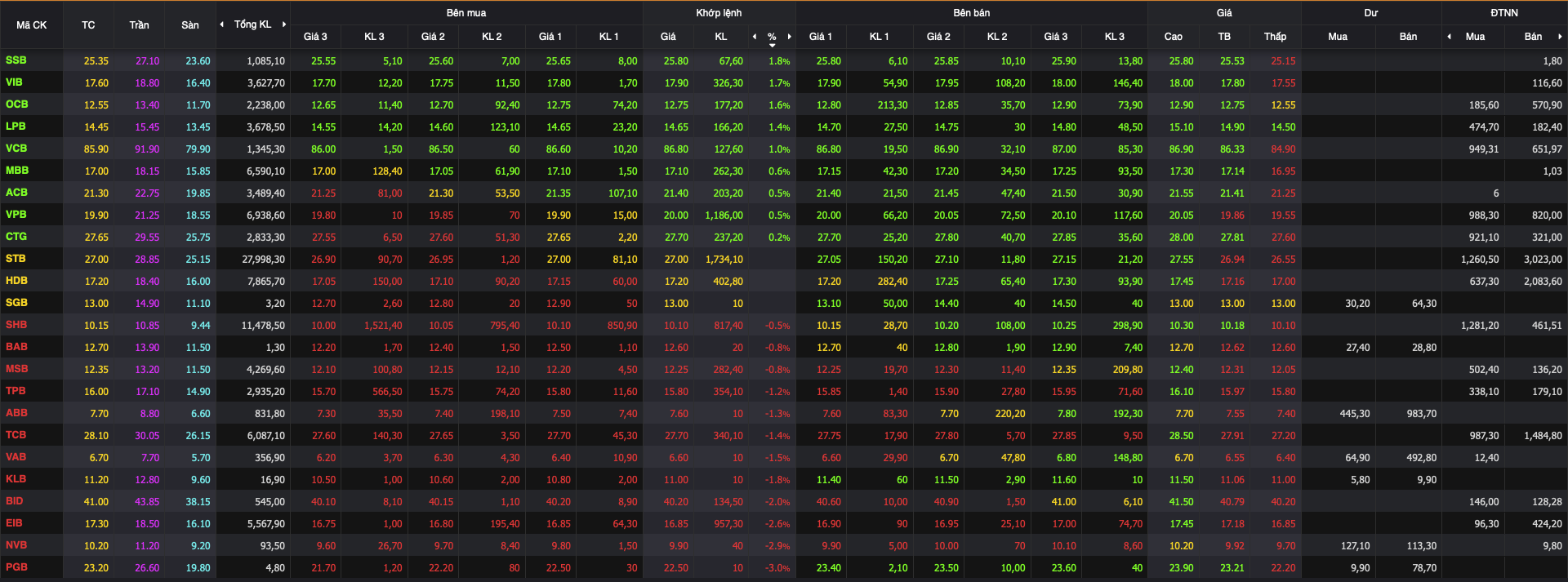Click the TB column header
This screenshot has width=1568, height=582.
click(1224, 37)
